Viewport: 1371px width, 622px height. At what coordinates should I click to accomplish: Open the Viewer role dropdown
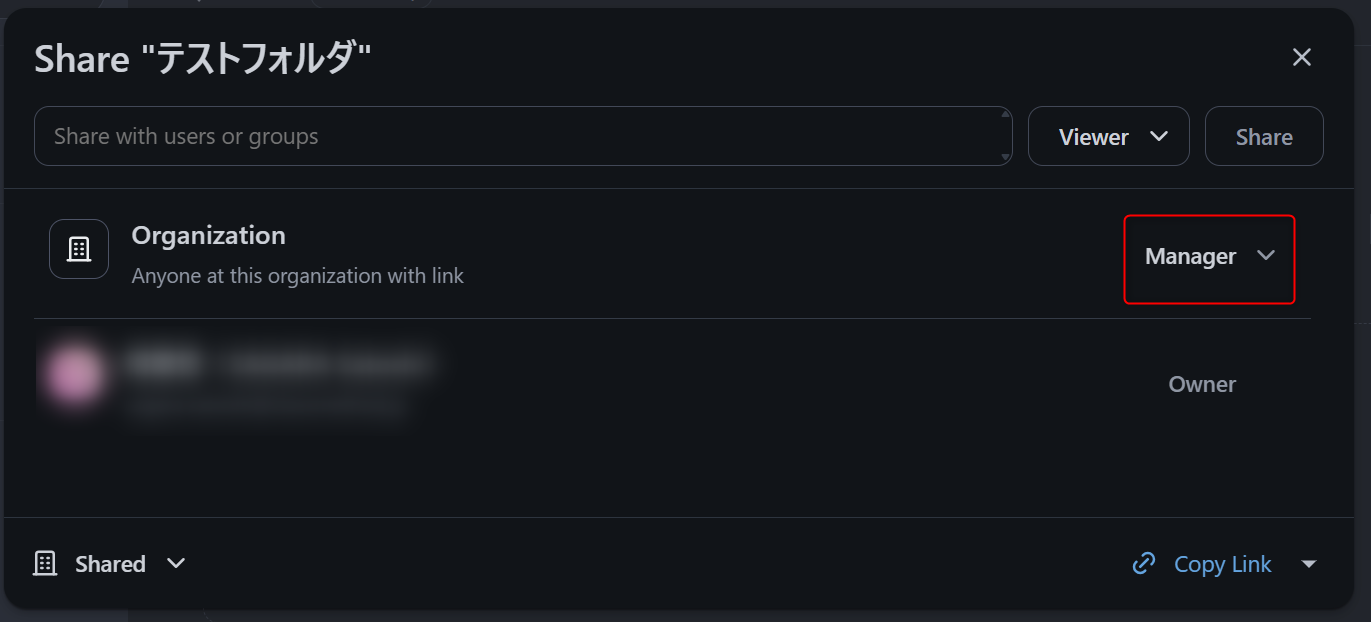(1108, 137)
